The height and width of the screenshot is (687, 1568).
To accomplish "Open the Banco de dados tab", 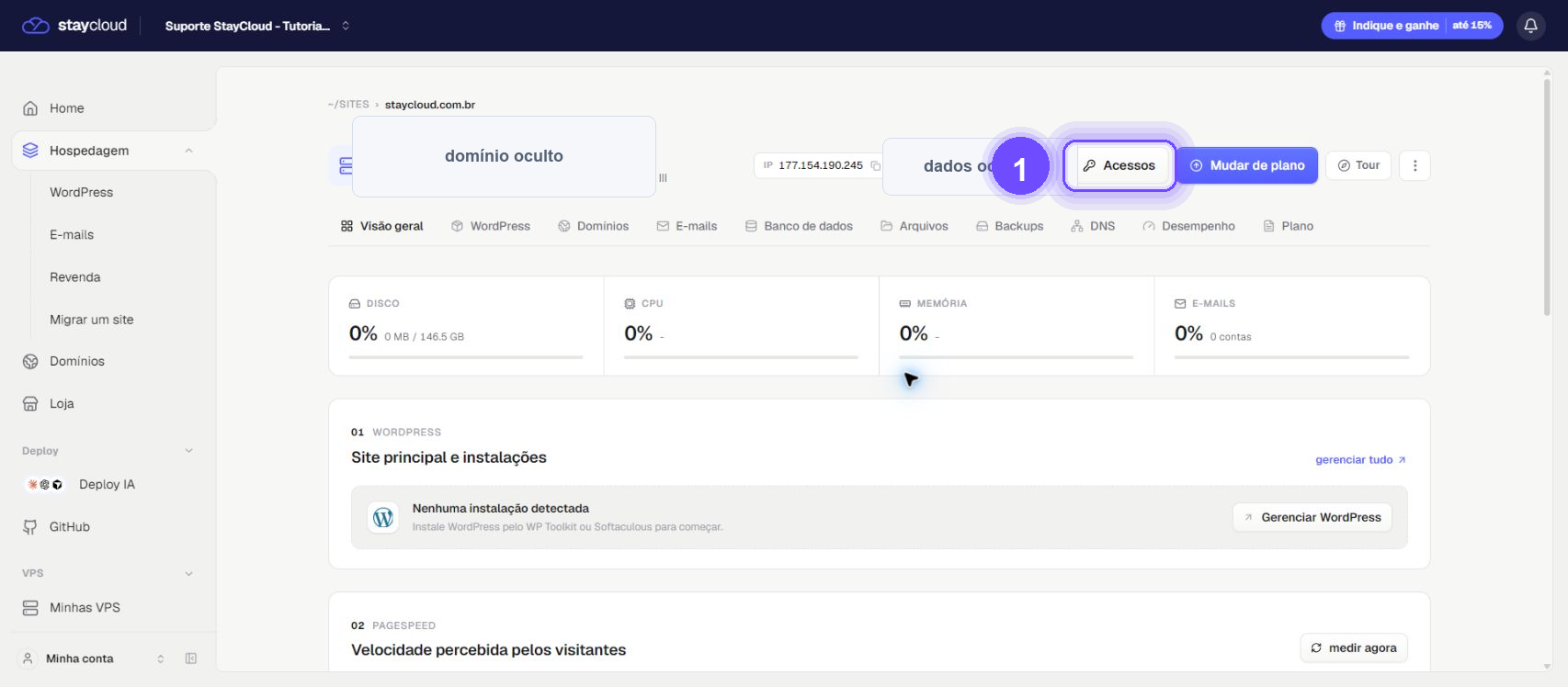I will click(x=799, y=226).
